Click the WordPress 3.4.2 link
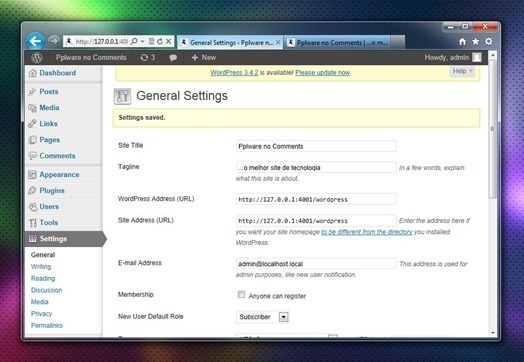The height and width of the screenshot is (362, 524). click(x=234, y=73)
